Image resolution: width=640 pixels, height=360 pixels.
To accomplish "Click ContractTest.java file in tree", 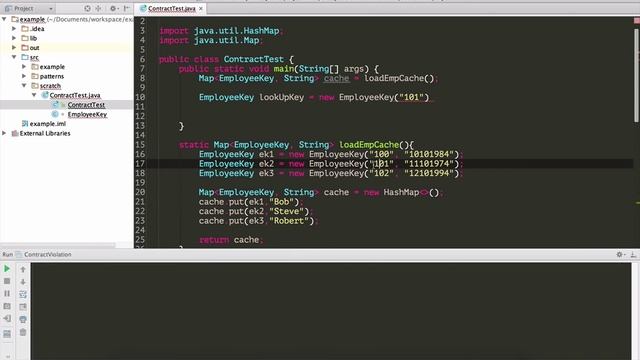I will point(75,95).
